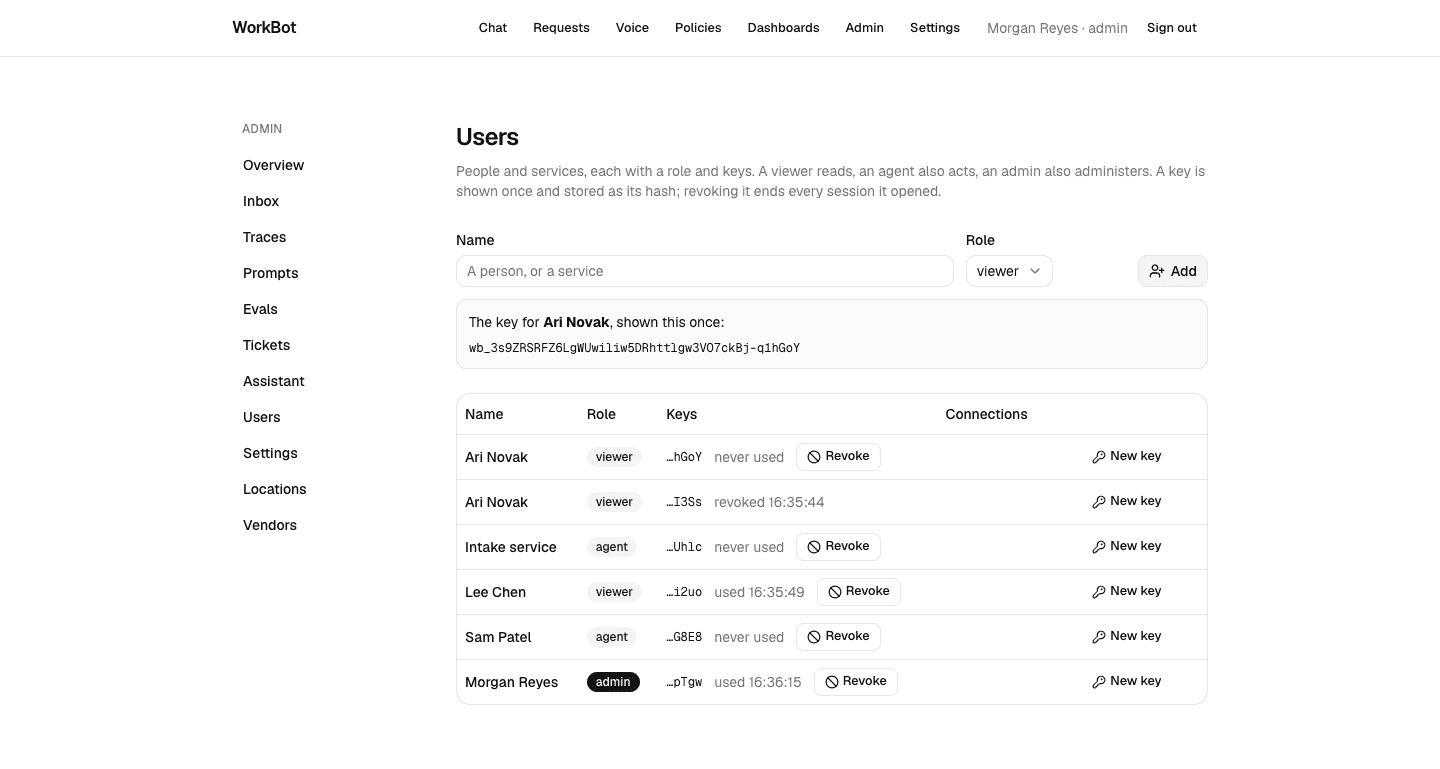Viewport: 1440px width, 769px height.
Task: Click the admin role badge for Morgan Reyes
Action: tap(613, 682)
